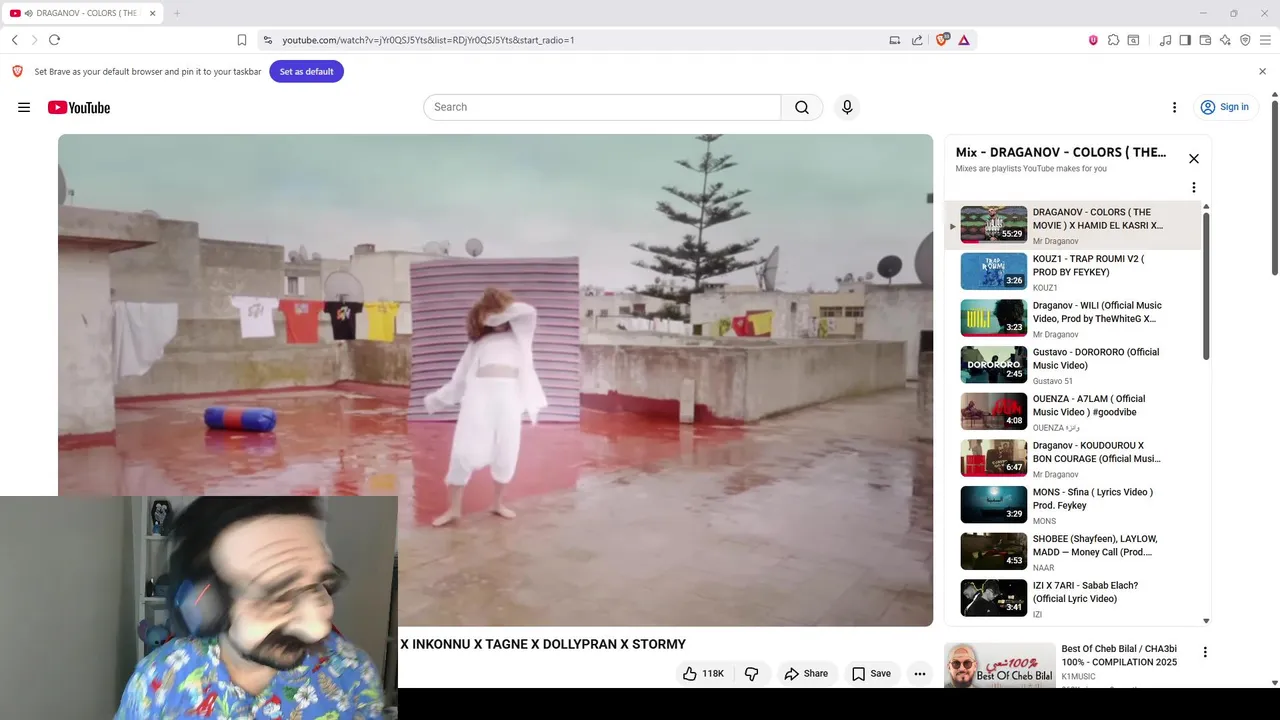Go back in browser history
Image resolution: width=1280 pixels, height=720 pixels.
click(15, 40)
